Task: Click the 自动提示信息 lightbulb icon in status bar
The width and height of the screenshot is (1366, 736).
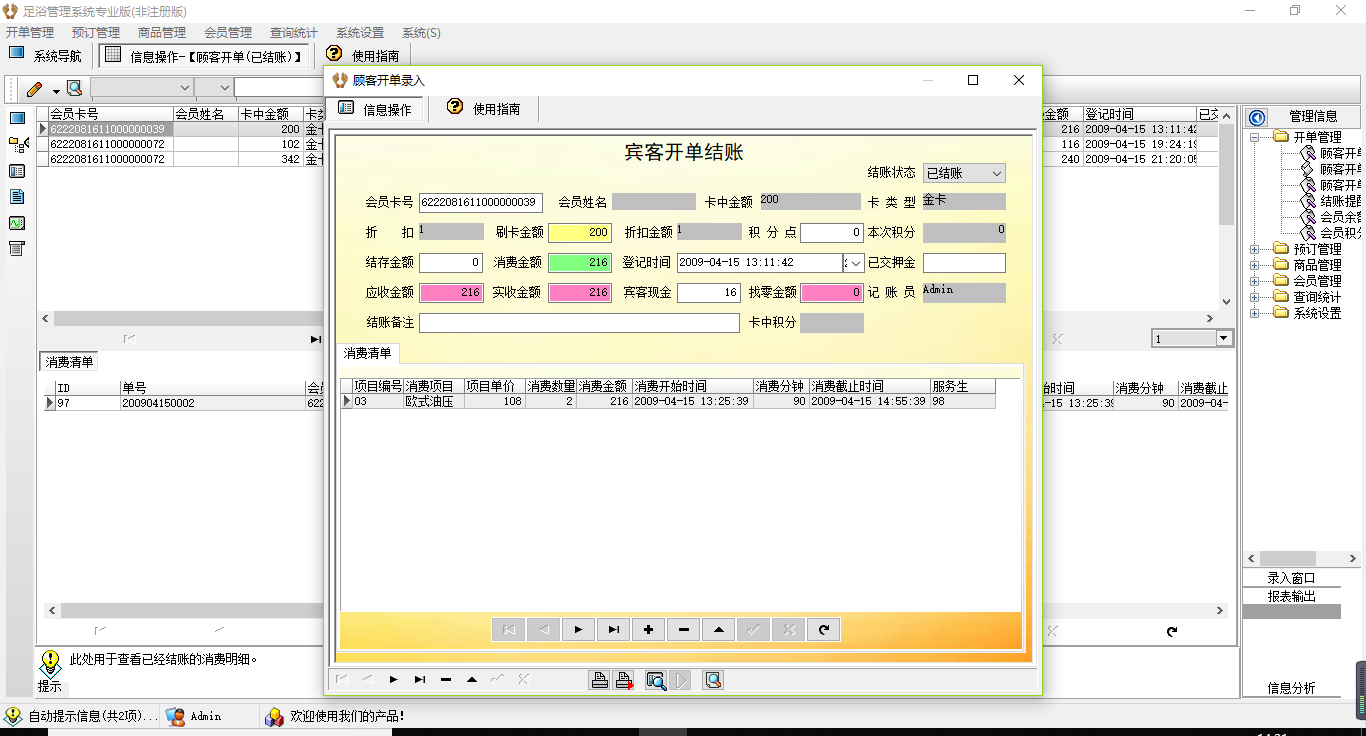Action: 13,716
